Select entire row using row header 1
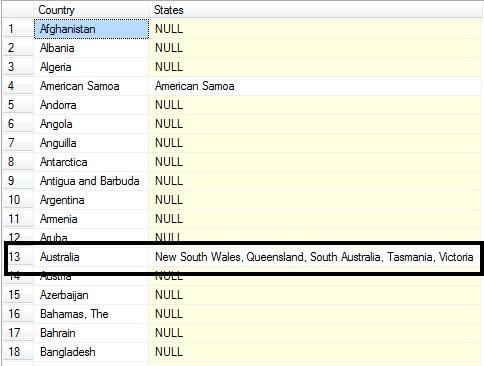The height and width of the screenshot is (366, 484). 18,29
